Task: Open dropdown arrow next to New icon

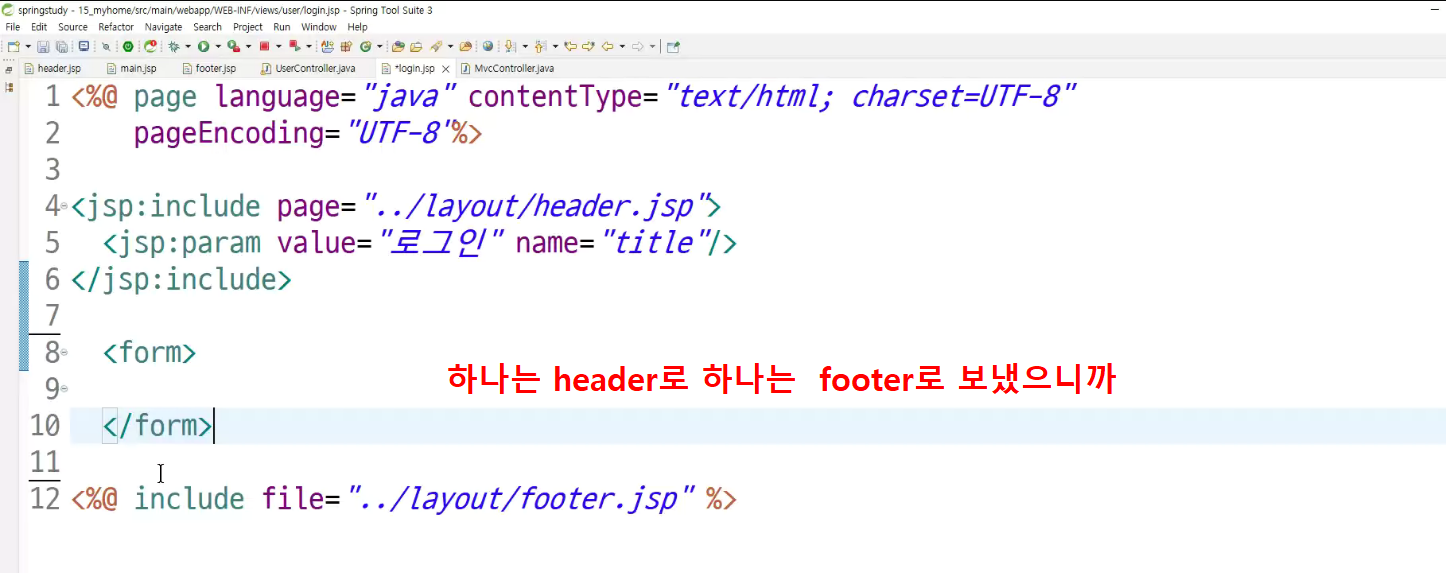Action: click(x=28, y=46)
